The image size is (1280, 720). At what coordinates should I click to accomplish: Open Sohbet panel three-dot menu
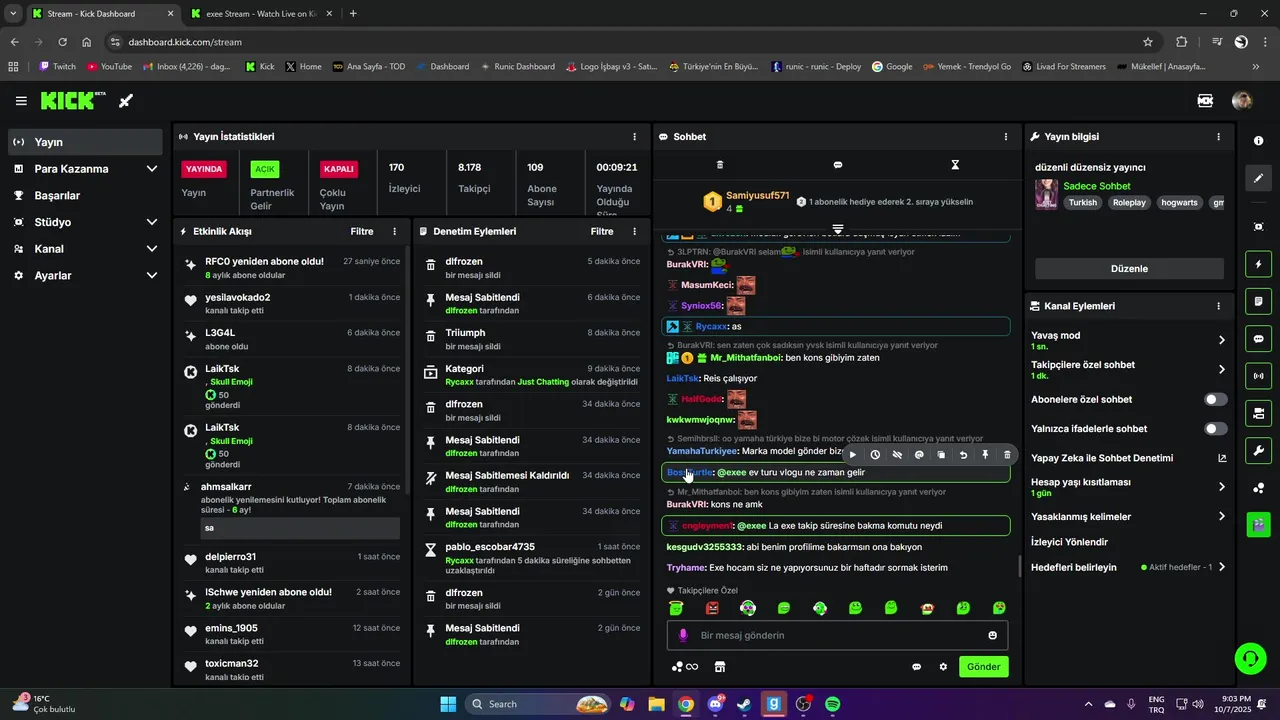coord(1006,137)
